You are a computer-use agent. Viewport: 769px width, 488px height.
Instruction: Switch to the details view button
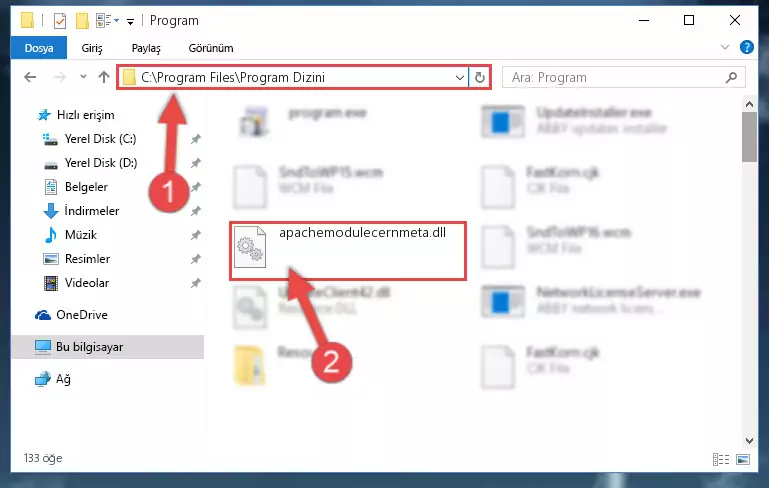[720, 460]
